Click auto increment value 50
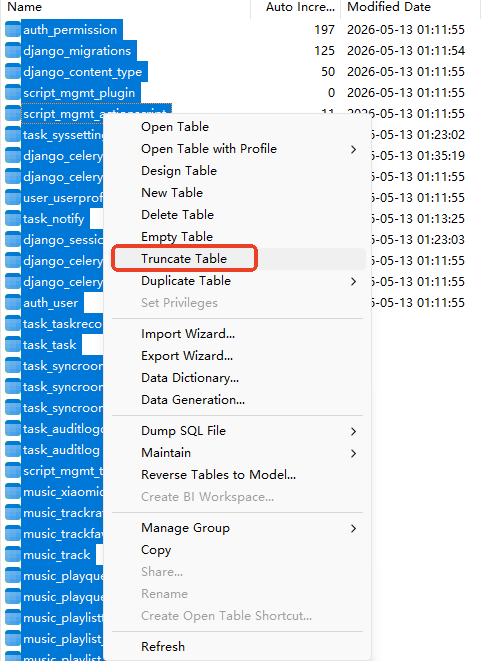Viewport: 483px width, 661px height. coord(328,72)
